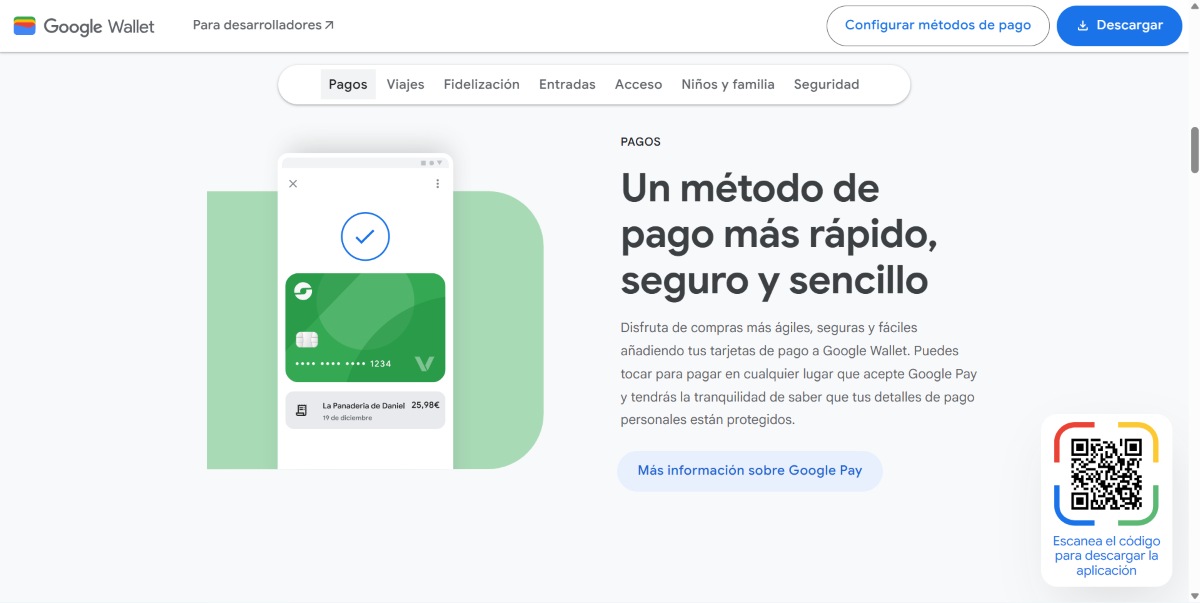Click the Google Wallet logo icon
1200x603 pixels.
point(24,26)
